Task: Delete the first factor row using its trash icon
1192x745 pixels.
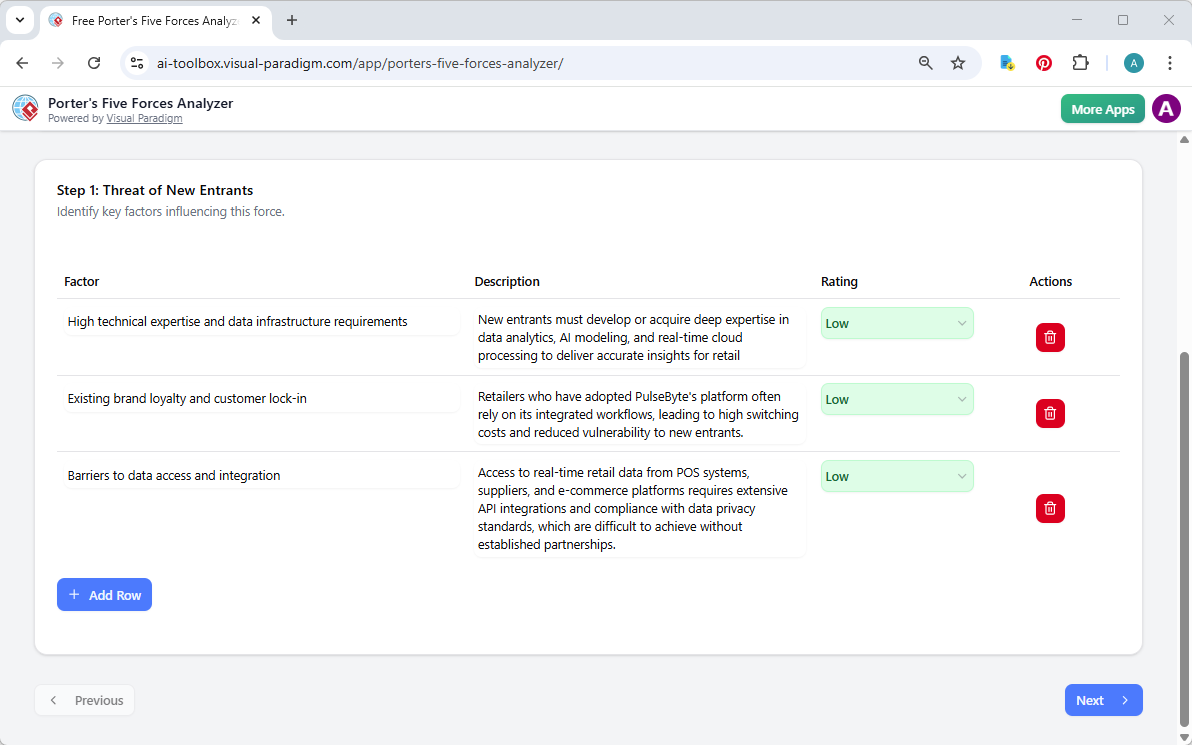Action: click(1050, 337)
